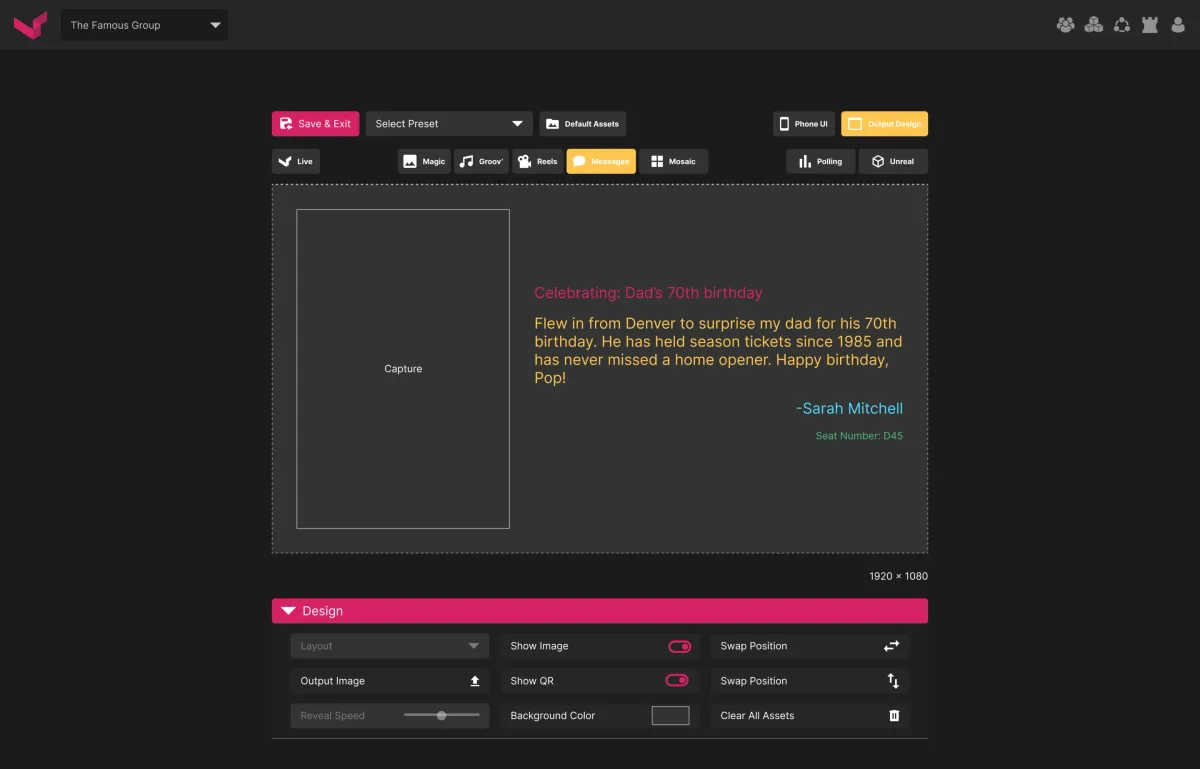Click the "Seat Number: D45" text
This screenshot has width=1200, height=769.
pyautogui.click(x=859, y=436)
